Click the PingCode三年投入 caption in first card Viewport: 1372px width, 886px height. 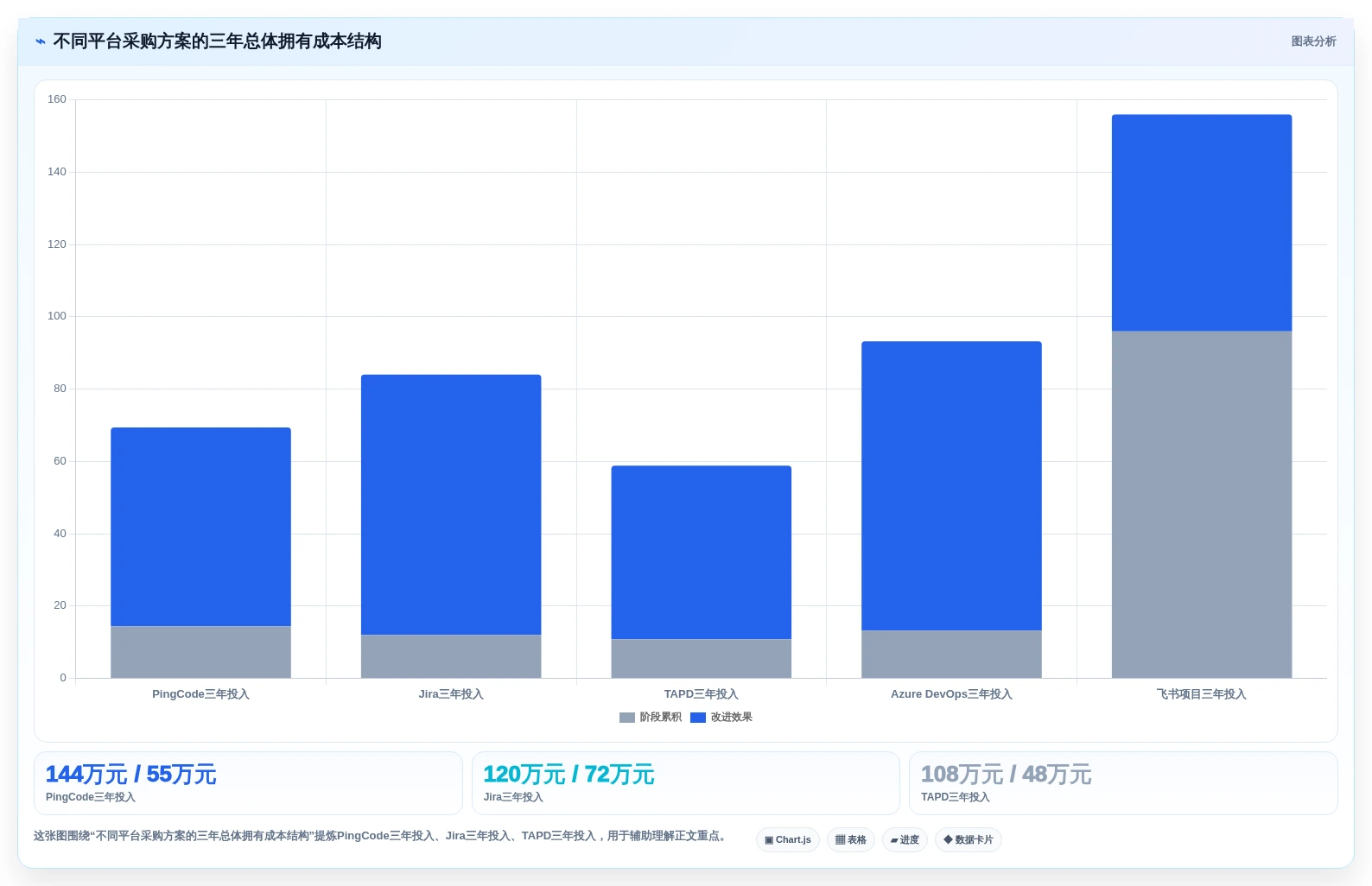pyautogui.click(x=91, y=797)
